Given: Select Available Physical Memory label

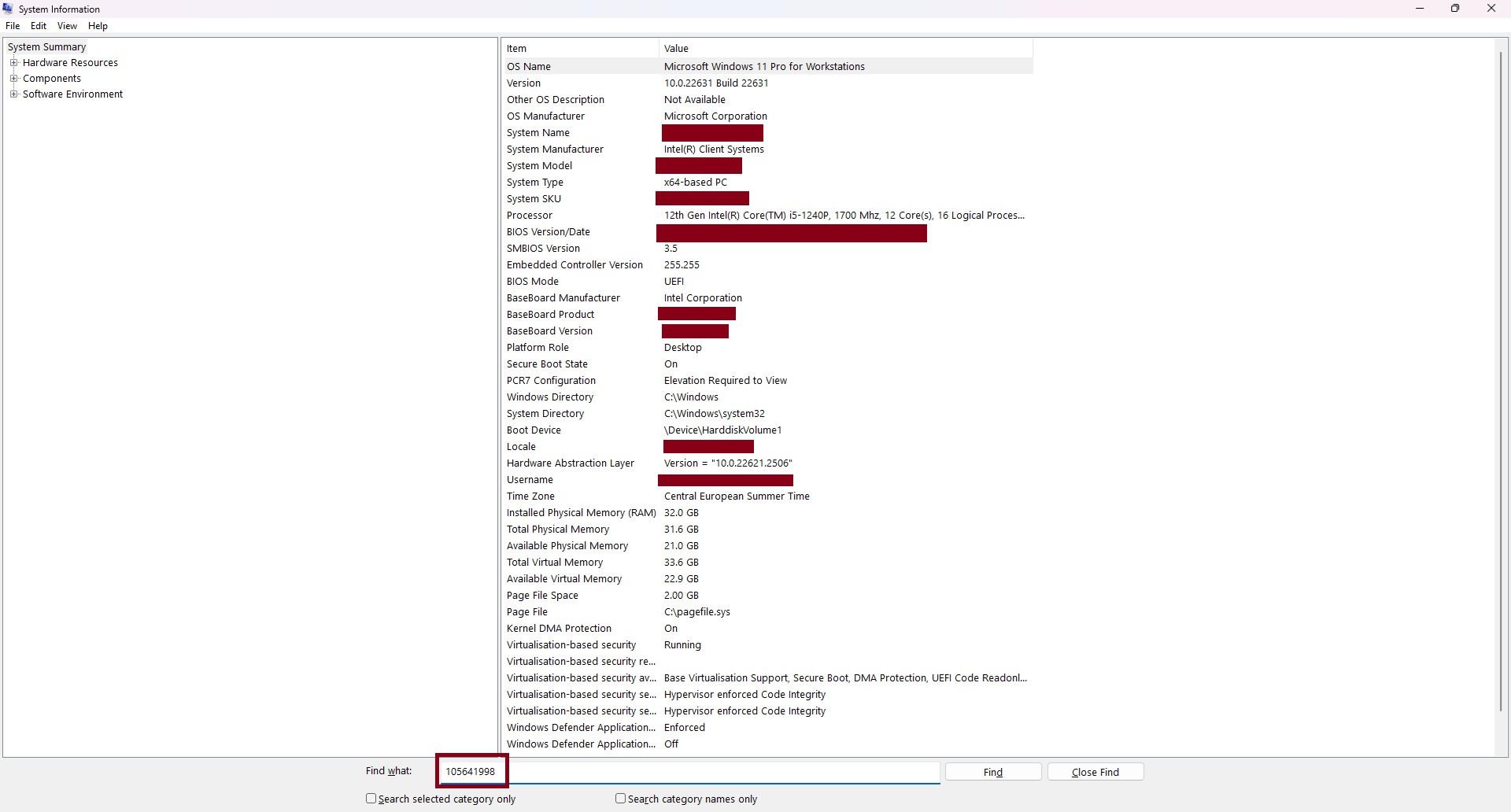Looking at the screenshot, I should [567, 546].
